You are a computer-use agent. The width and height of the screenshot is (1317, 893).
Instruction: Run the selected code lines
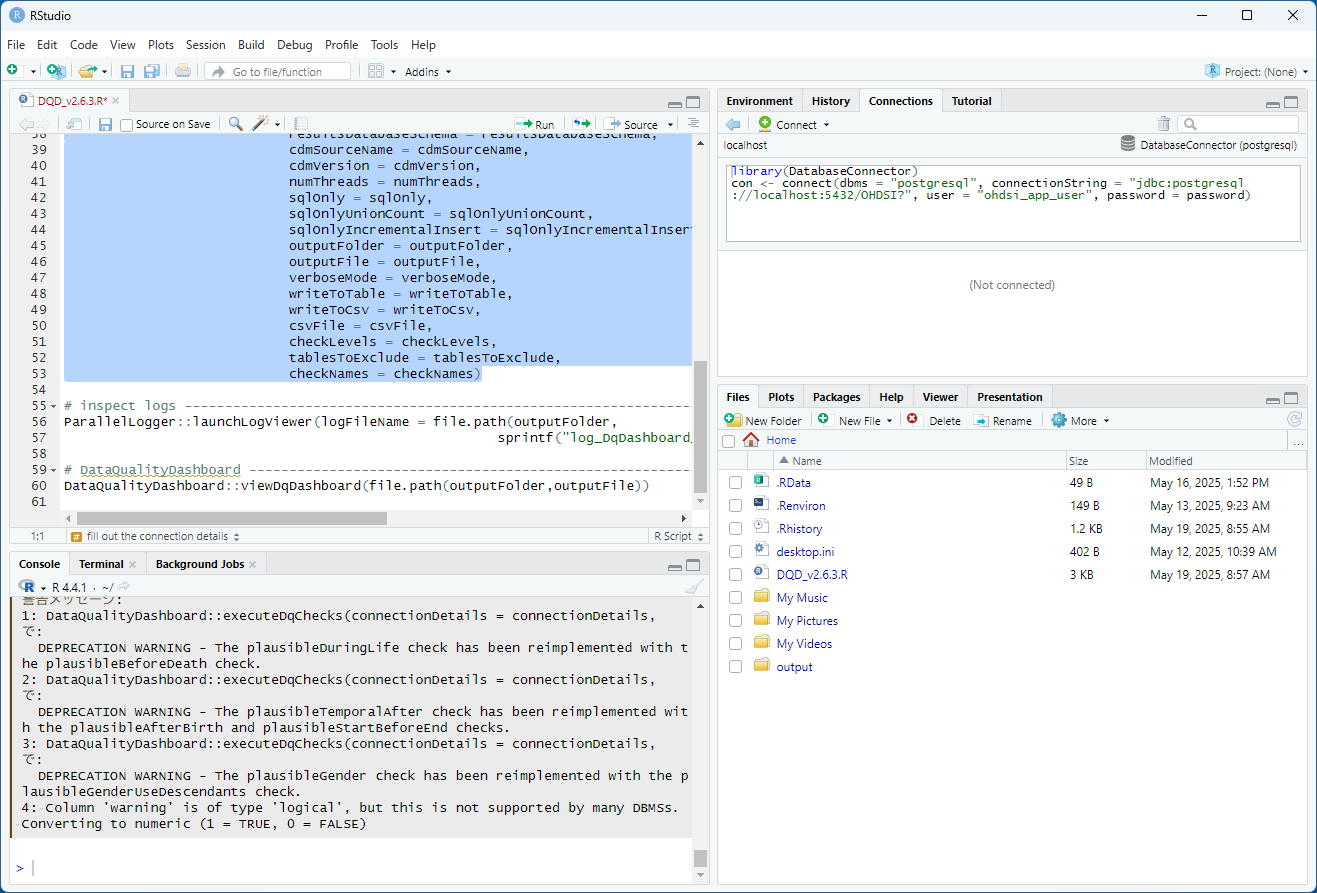point(535,124)
